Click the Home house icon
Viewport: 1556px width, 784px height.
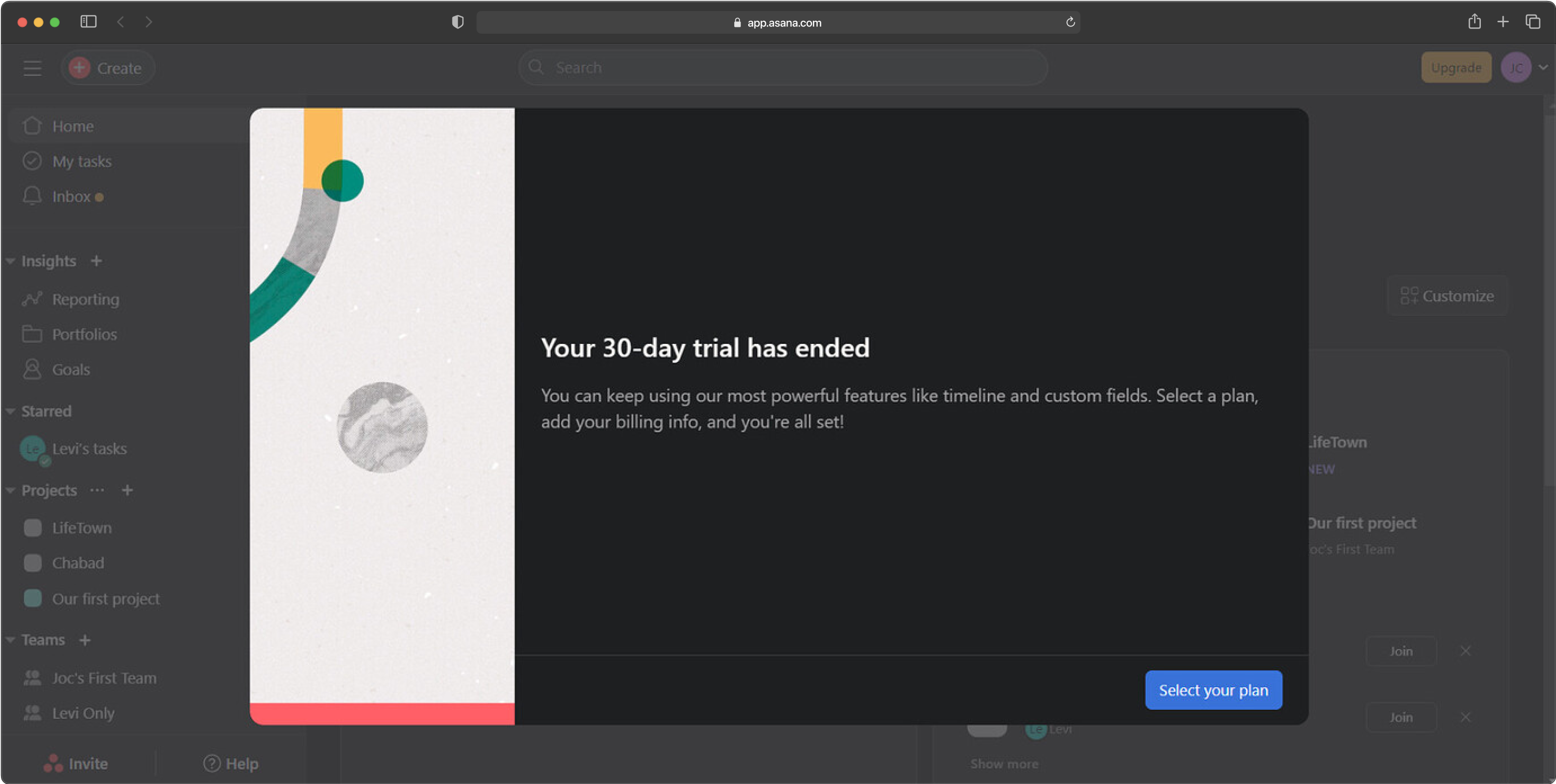(32, 125)
